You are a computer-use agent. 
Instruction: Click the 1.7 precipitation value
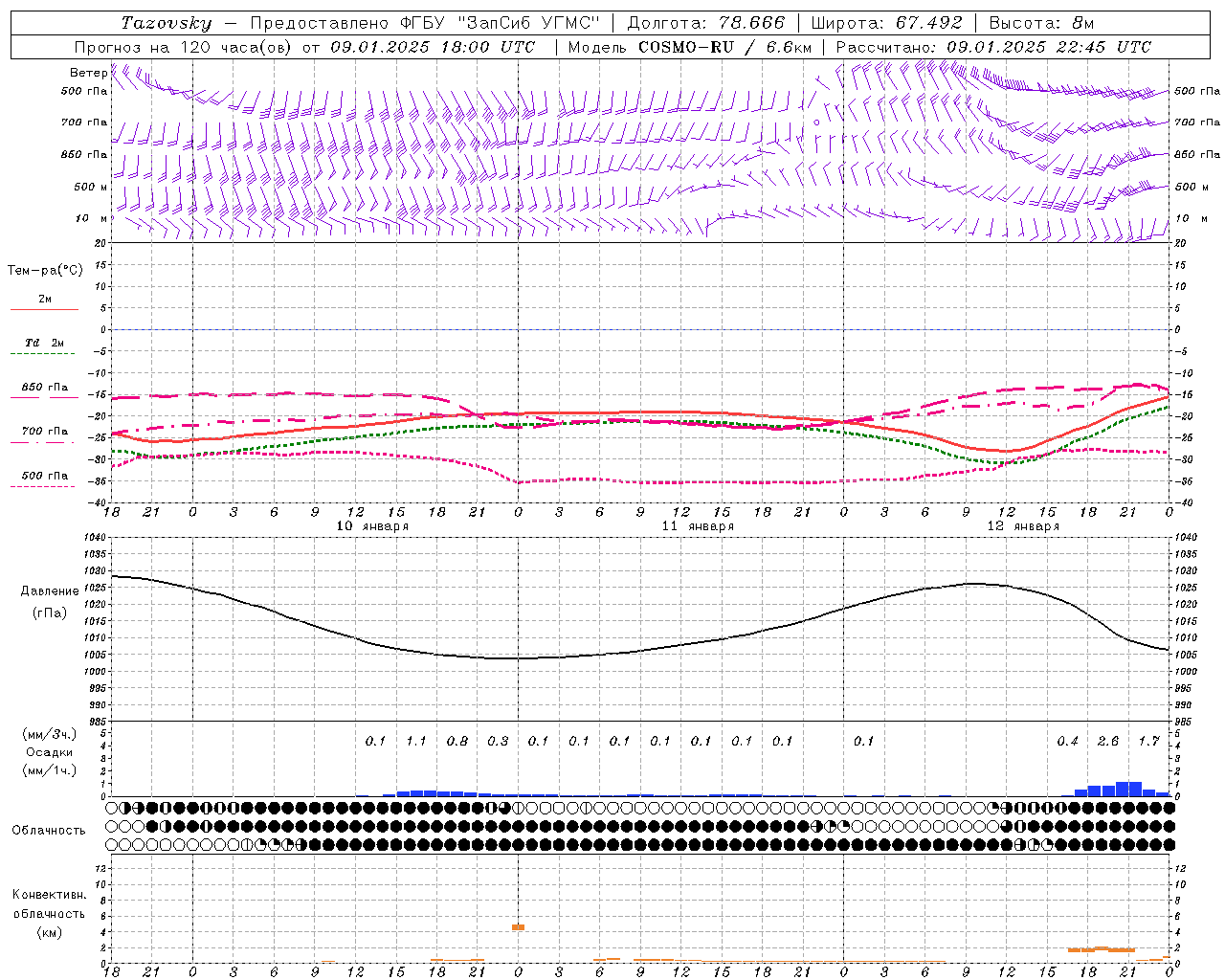click(x=1148, y=742)
